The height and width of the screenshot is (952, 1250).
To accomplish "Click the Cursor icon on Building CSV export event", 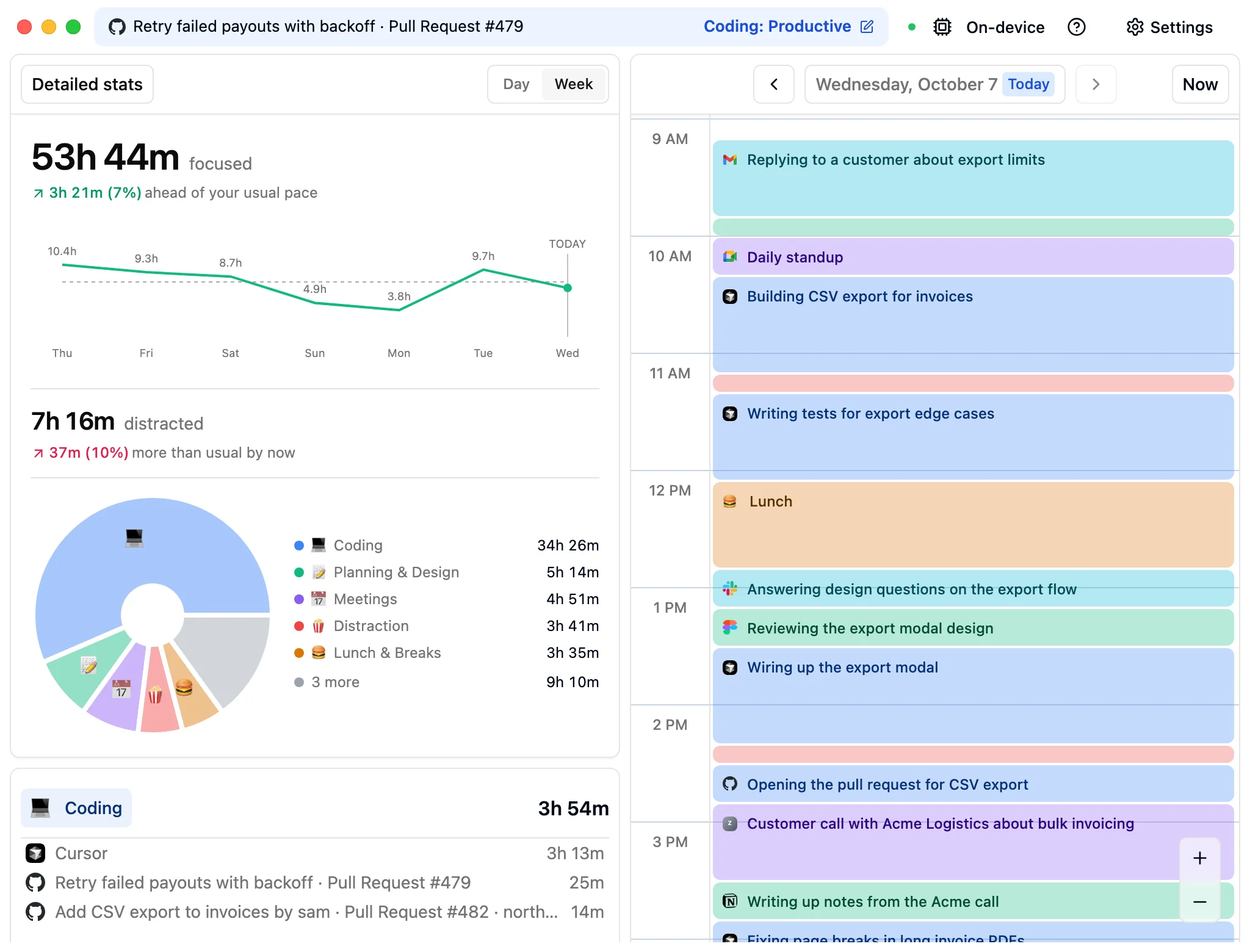I will (x=730, y=297).
